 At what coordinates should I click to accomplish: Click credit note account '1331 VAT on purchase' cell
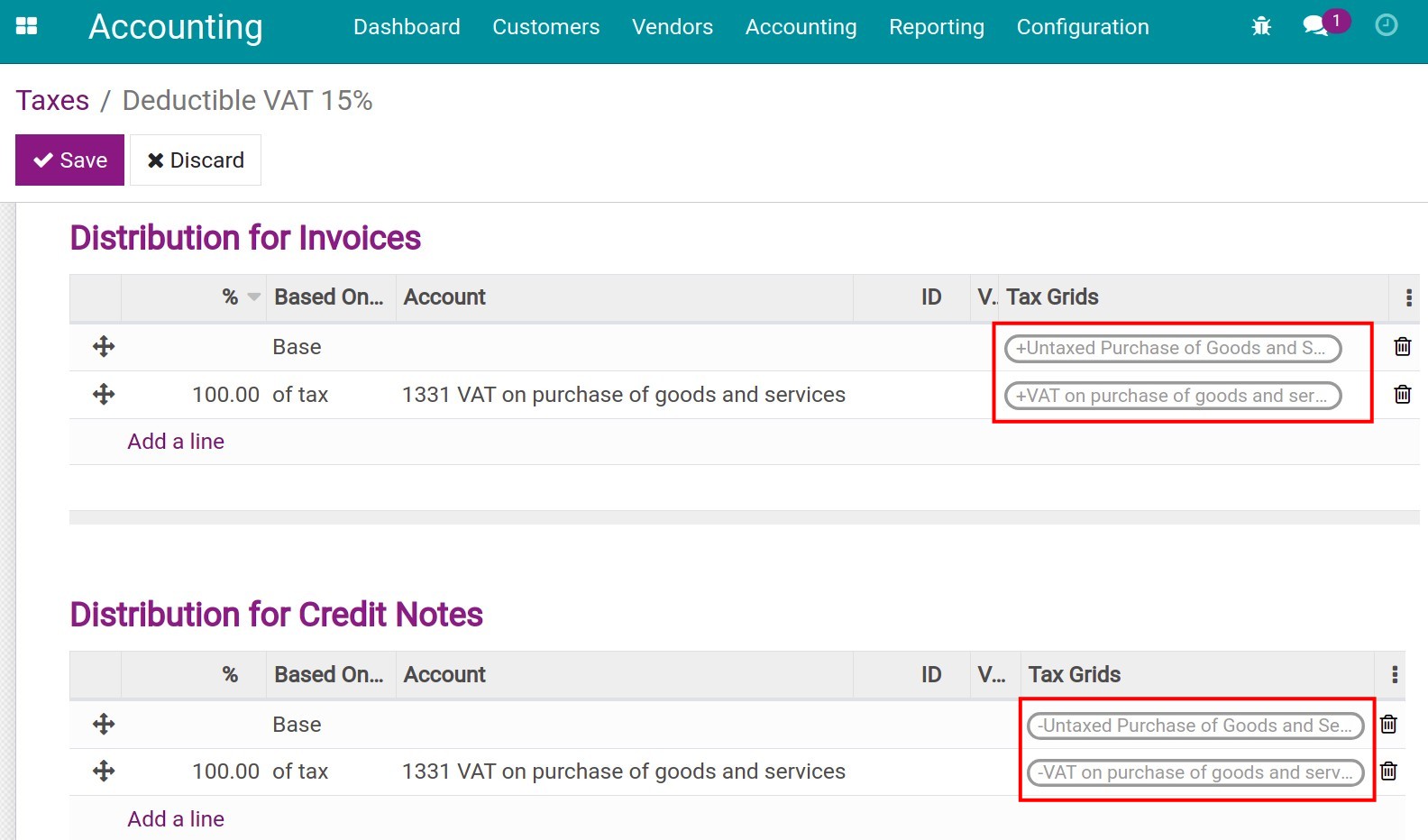(x=624, y=772)
